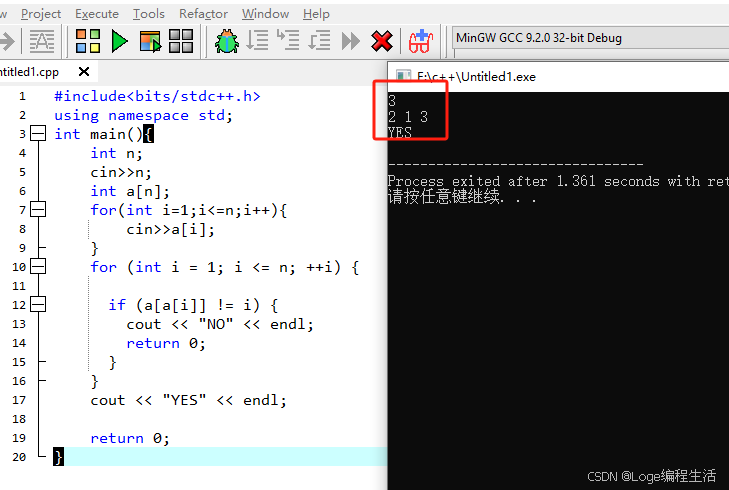729x490 pixels.
Task: Click the cout "NO" statement line
Action: click(220, 324)
